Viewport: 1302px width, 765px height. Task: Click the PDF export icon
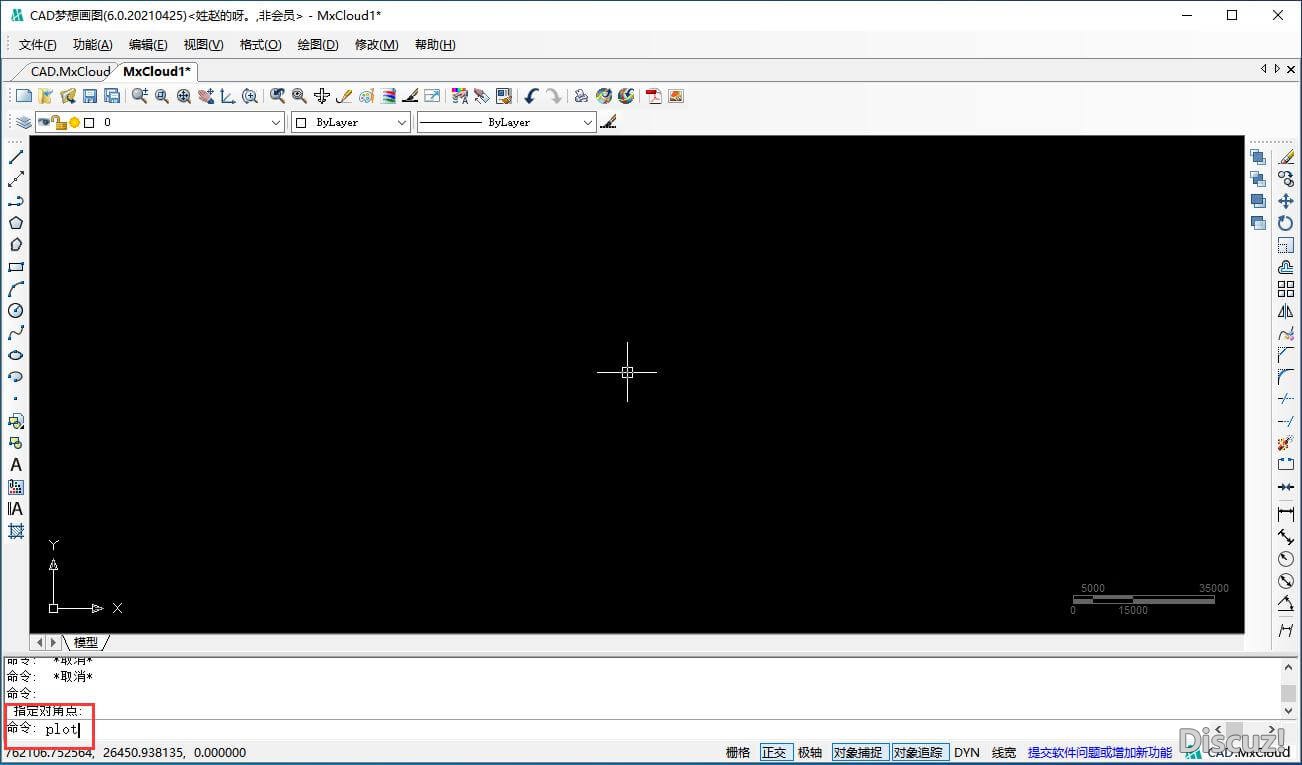tap(654, 96)
